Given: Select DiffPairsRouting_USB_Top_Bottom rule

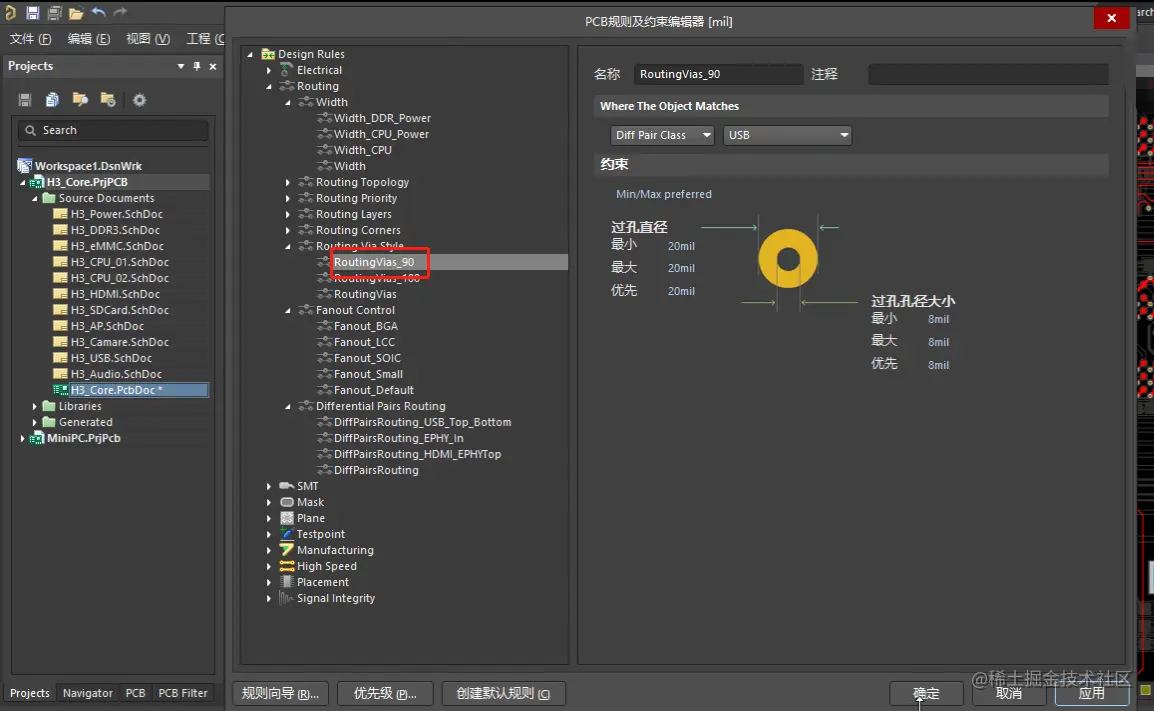Looking at the screenshot, I should pyautogui.click(x=422, y=422).
